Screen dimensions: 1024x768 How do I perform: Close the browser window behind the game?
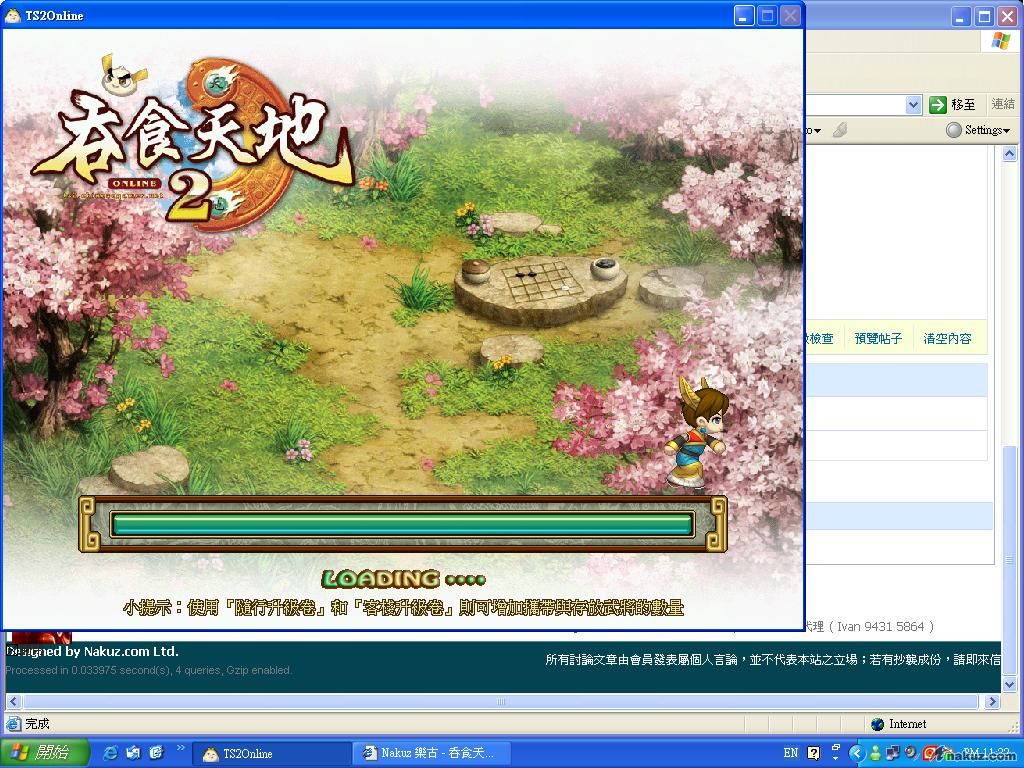(1008, 16)
